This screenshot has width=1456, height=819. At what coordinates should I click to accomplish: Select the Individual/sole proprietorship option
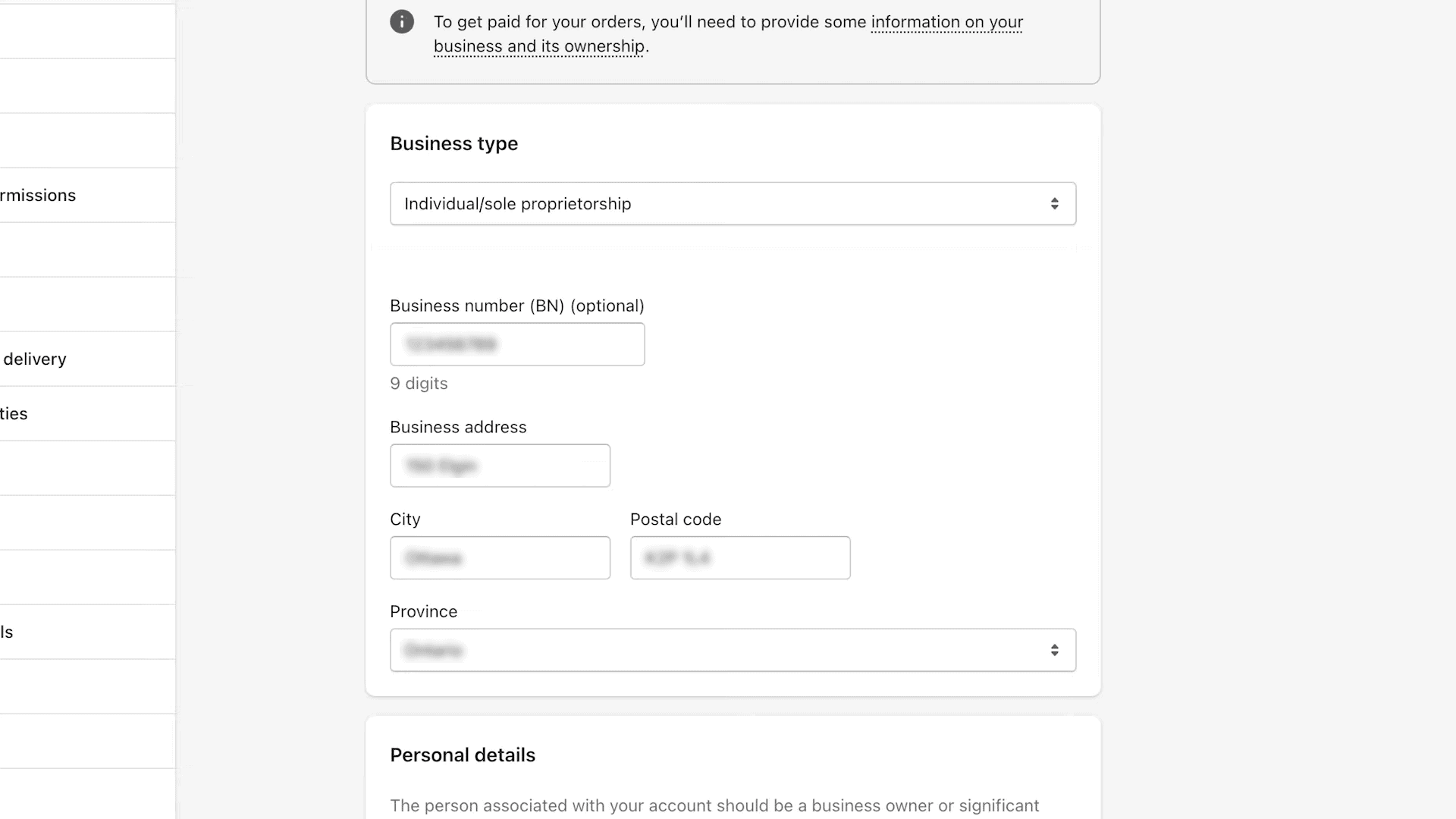point(517,203)
